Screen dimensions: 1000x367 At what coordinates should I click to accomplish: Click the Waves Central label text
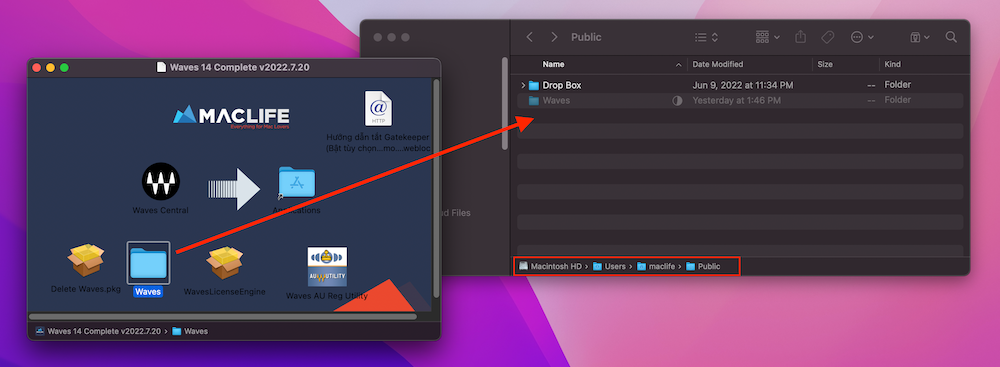point(160,210)
